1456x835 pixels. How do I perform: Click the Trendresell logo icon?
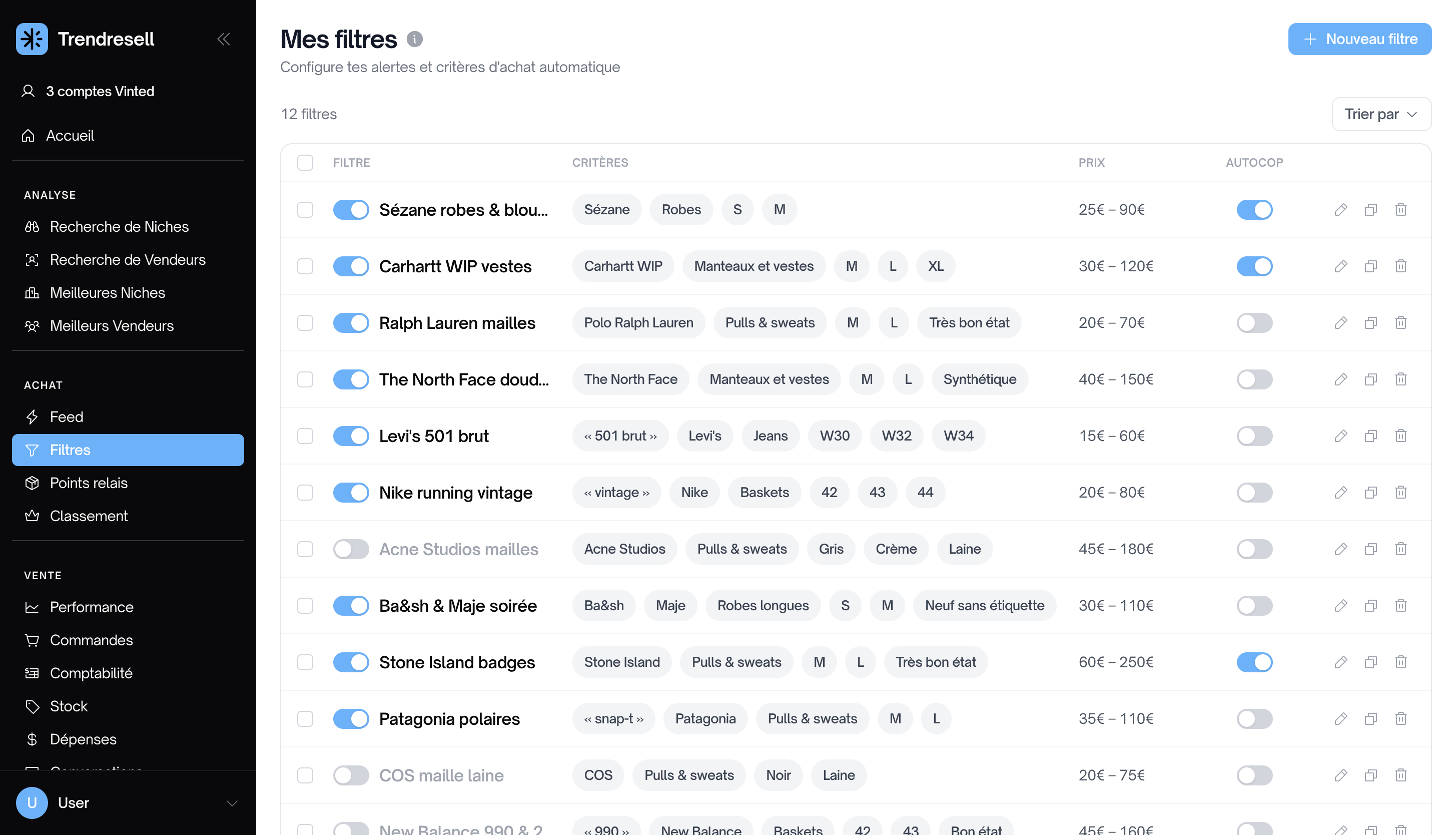click(32, 39)
